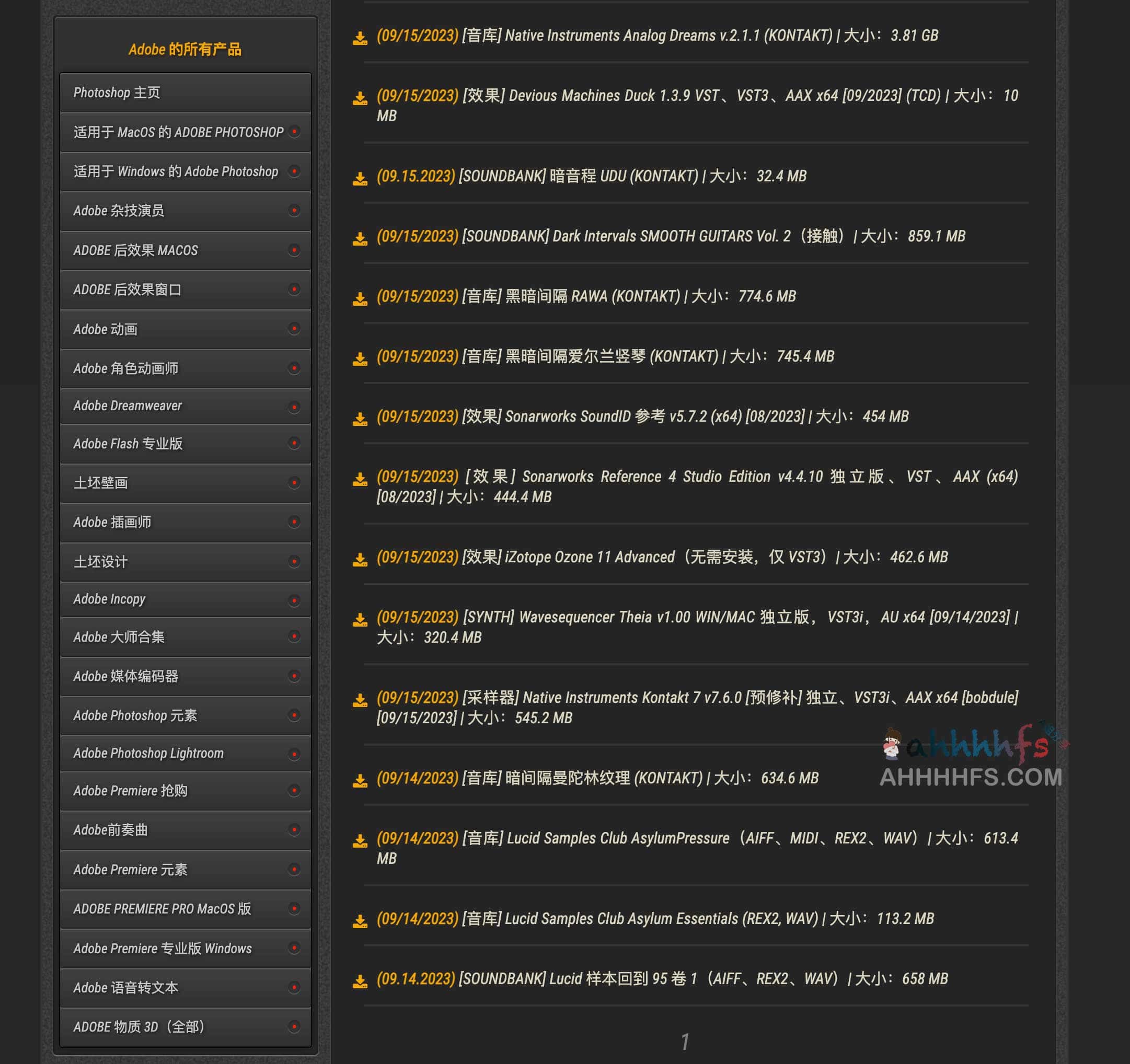
Task: Click download icon beside 黑暗间隔 RAWA
Action: pos(360,299)
